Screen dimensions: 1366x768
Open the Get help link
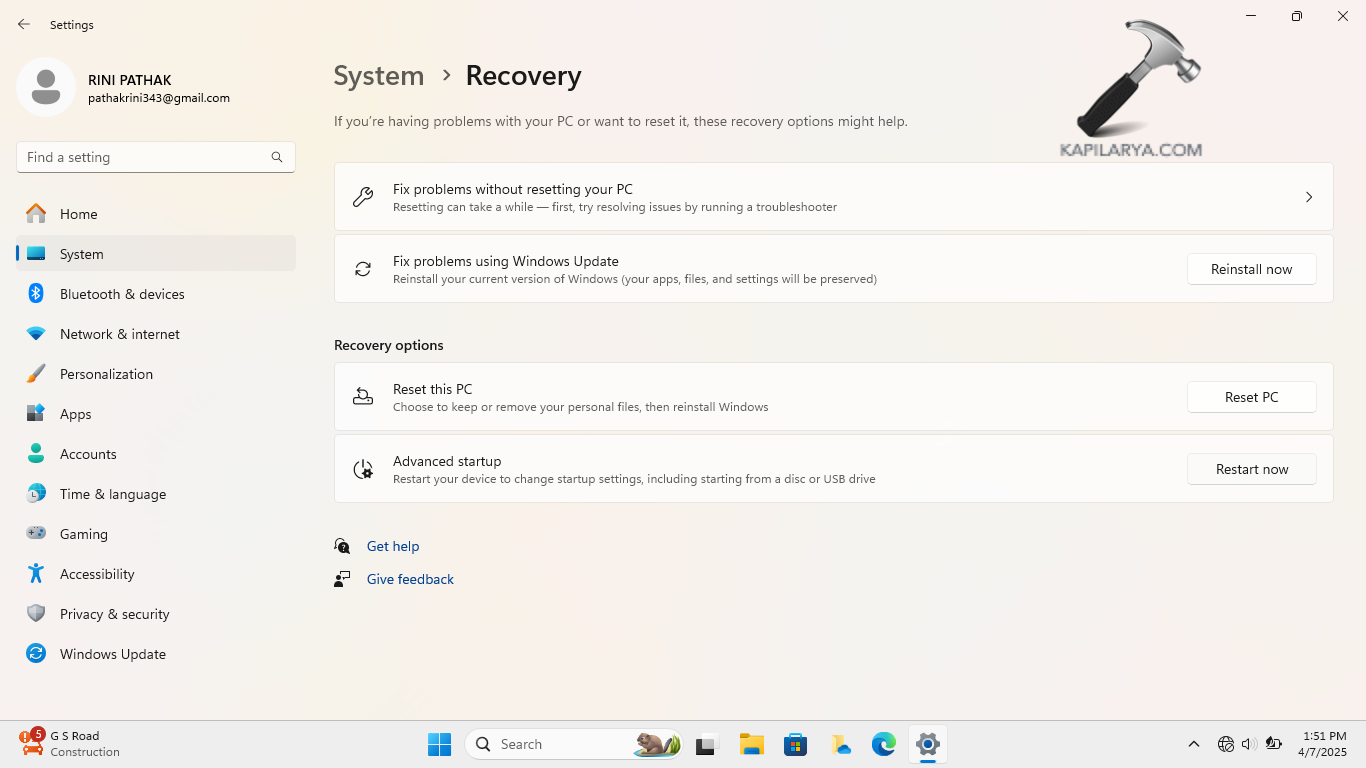[x=393, y=546]
